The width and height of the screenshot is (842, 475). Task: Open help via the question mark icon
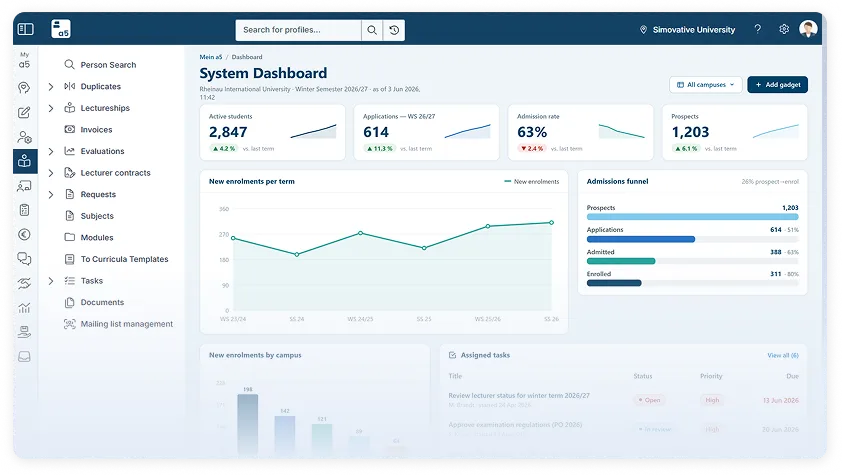click(x=757, y=29)
